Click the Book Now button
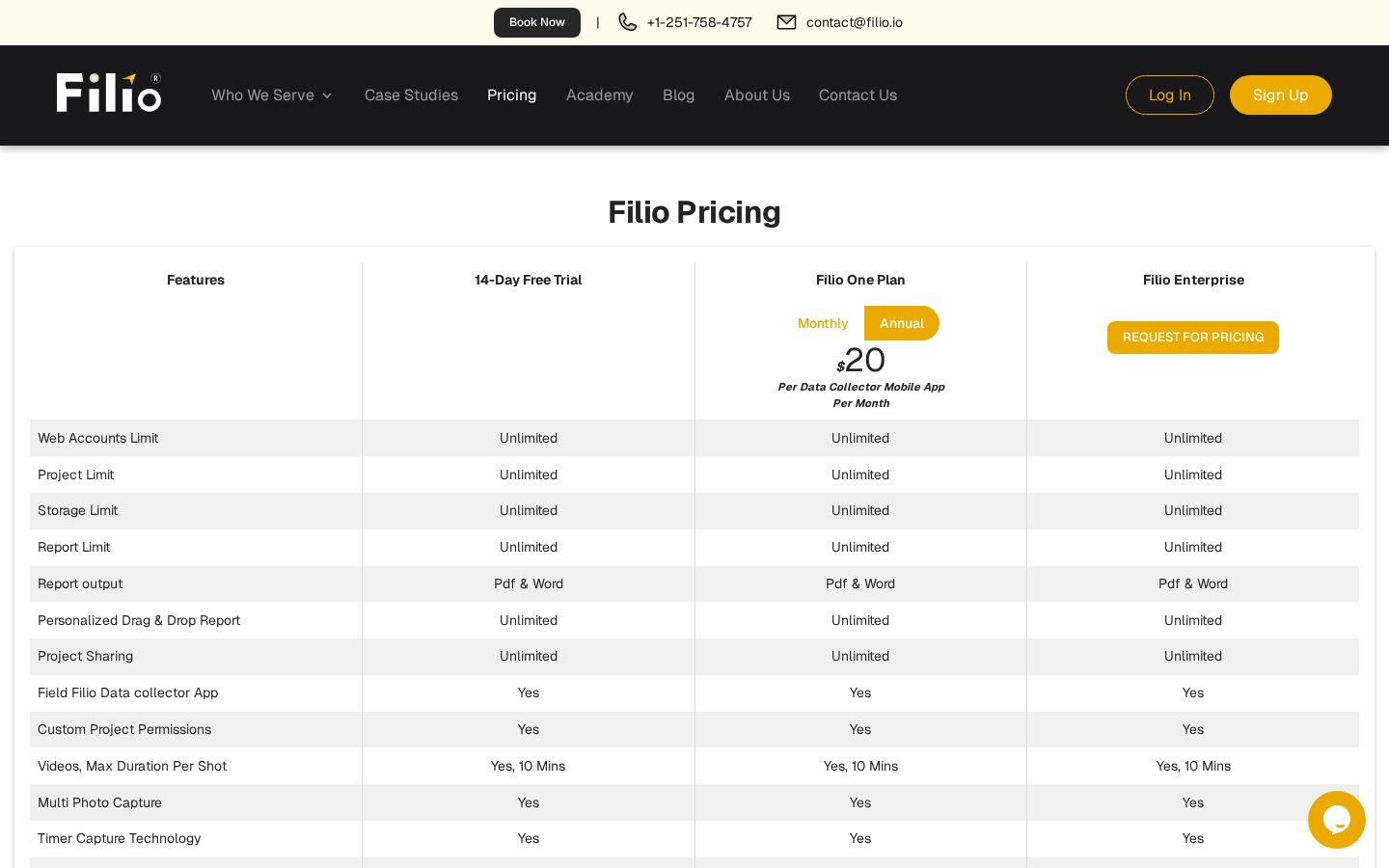This screenshot has height=868, width=1389. point(537,22)
